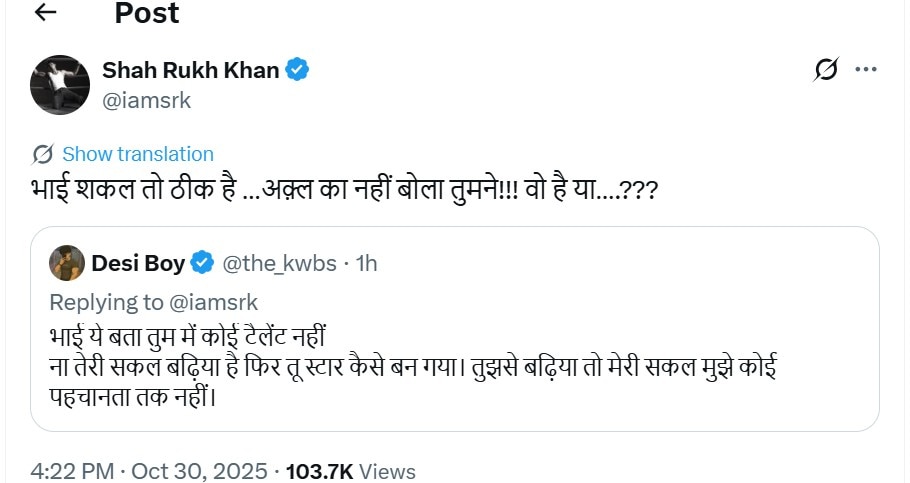
Task: Show translation of the Hindi post
Action: (x=138, y=154)
